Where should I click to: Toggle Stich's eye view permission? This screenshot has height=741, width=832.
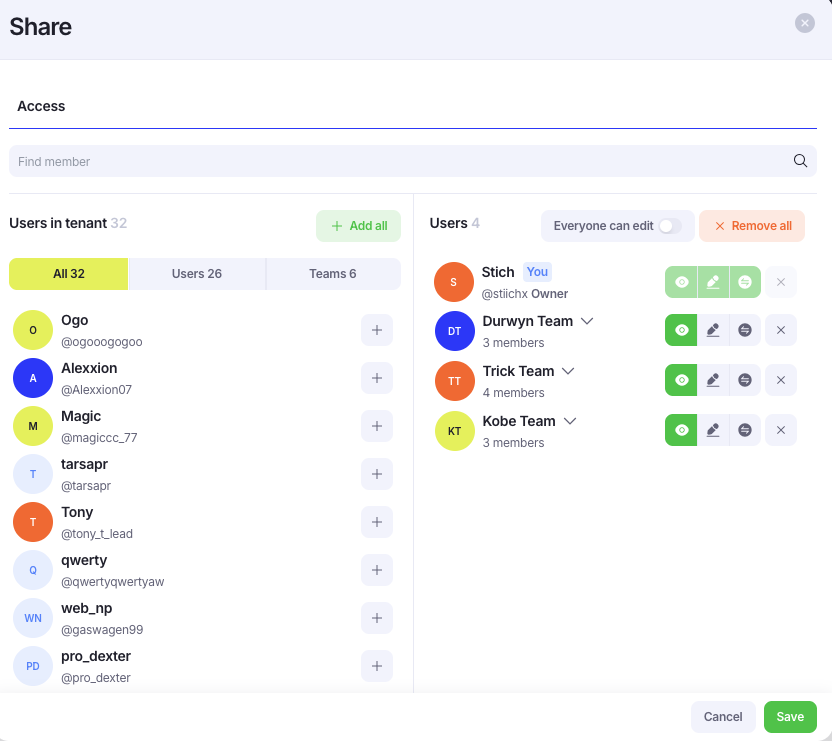(681, 282)
